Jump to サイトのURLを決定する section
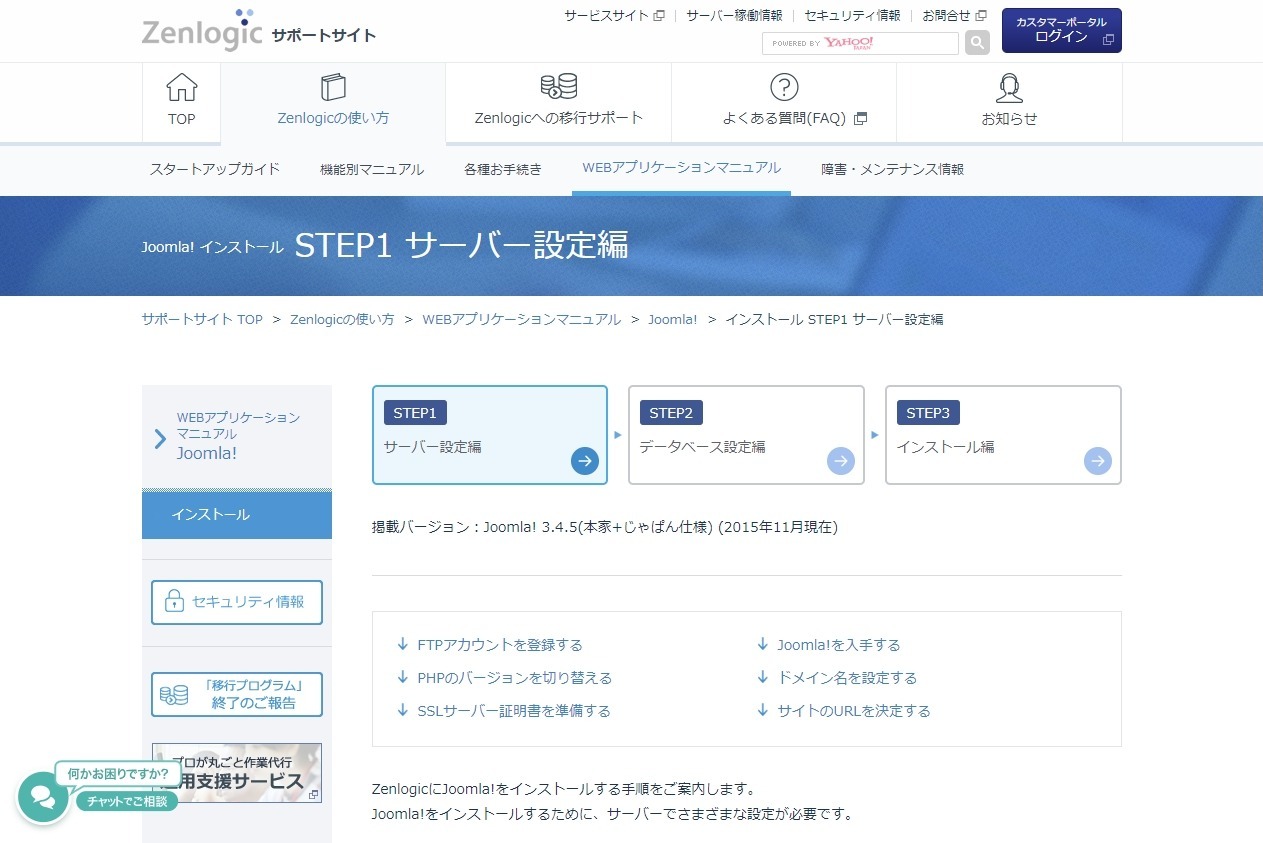The width and height of the screenshot is (1263, 843). [854, 711]
